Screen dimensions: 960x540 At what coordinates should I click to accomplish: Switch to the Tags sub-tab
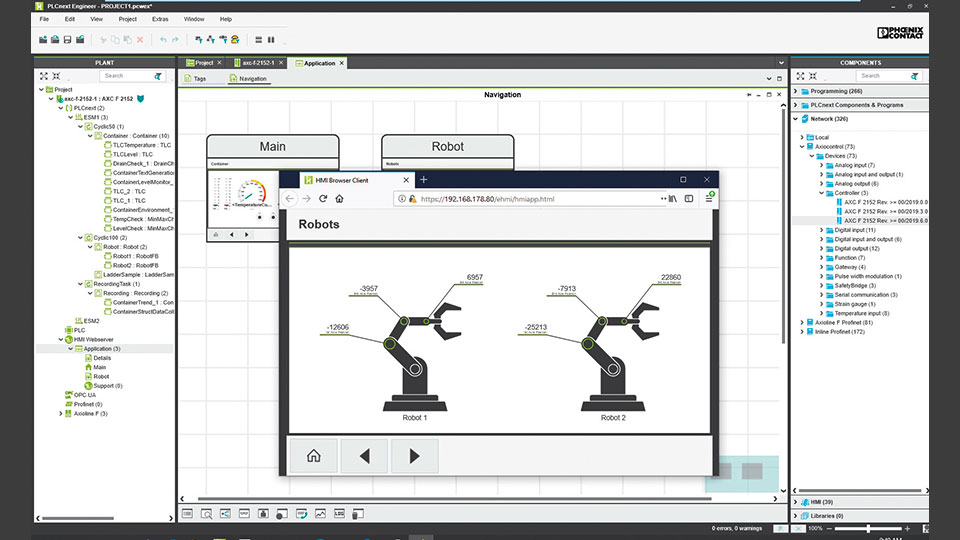coord(200,78)
